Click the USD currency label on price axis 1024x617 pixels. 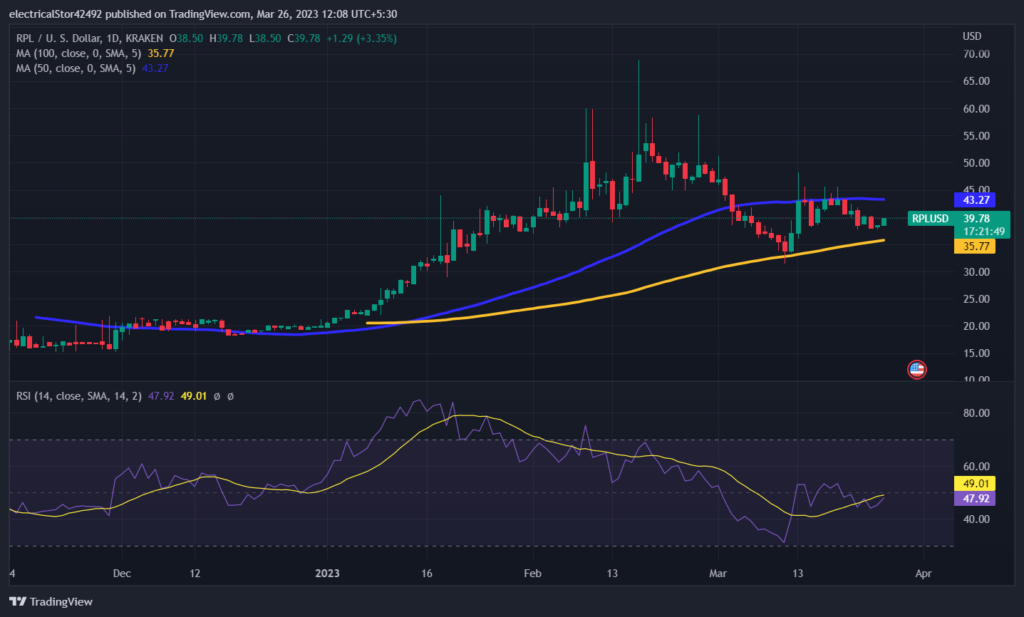pyautogui.click(x=972, y=36)
